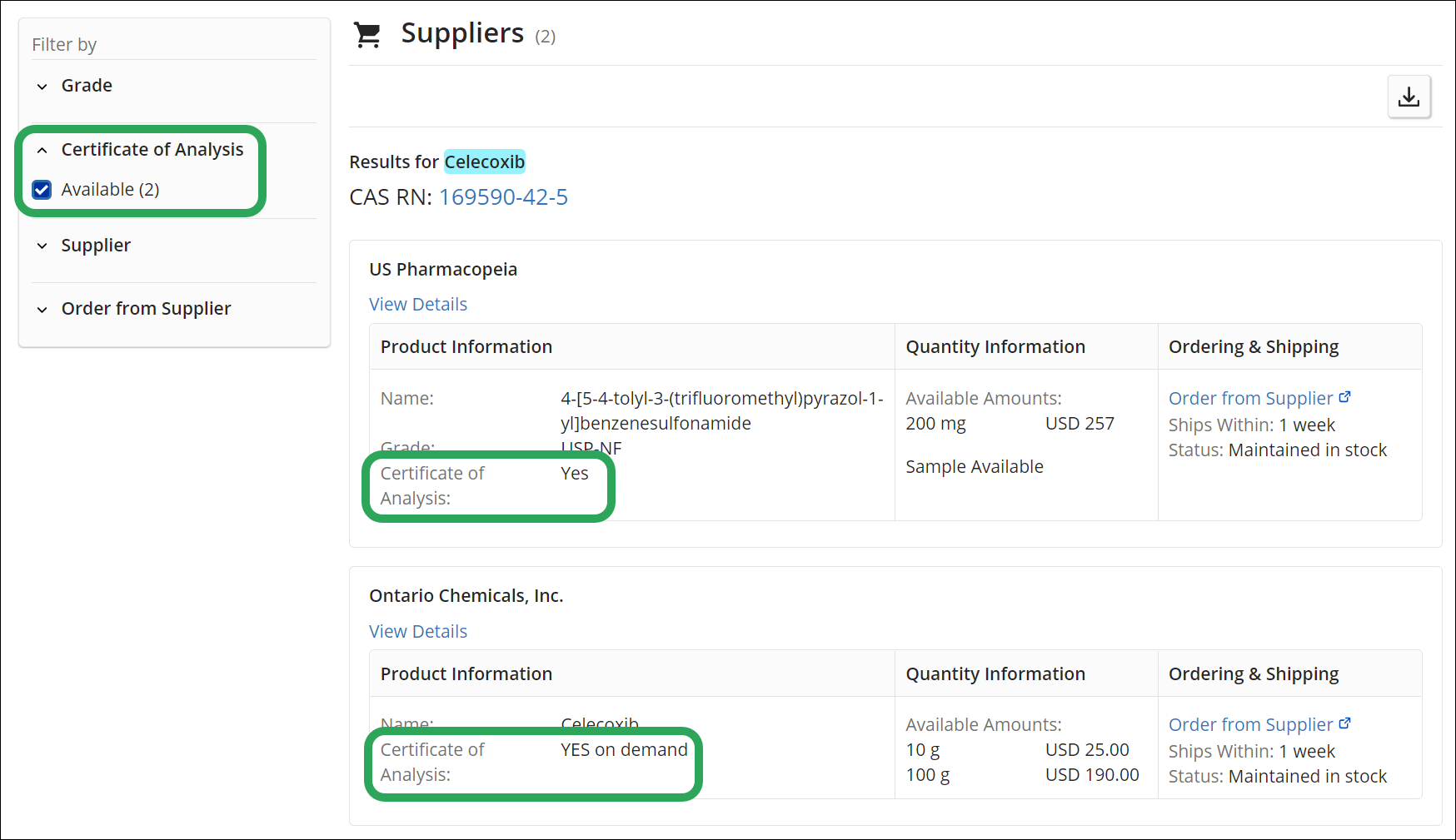Click external link icon in Ontario Chemicals row
1456x840 pixels.
[x=1344, y=723]
